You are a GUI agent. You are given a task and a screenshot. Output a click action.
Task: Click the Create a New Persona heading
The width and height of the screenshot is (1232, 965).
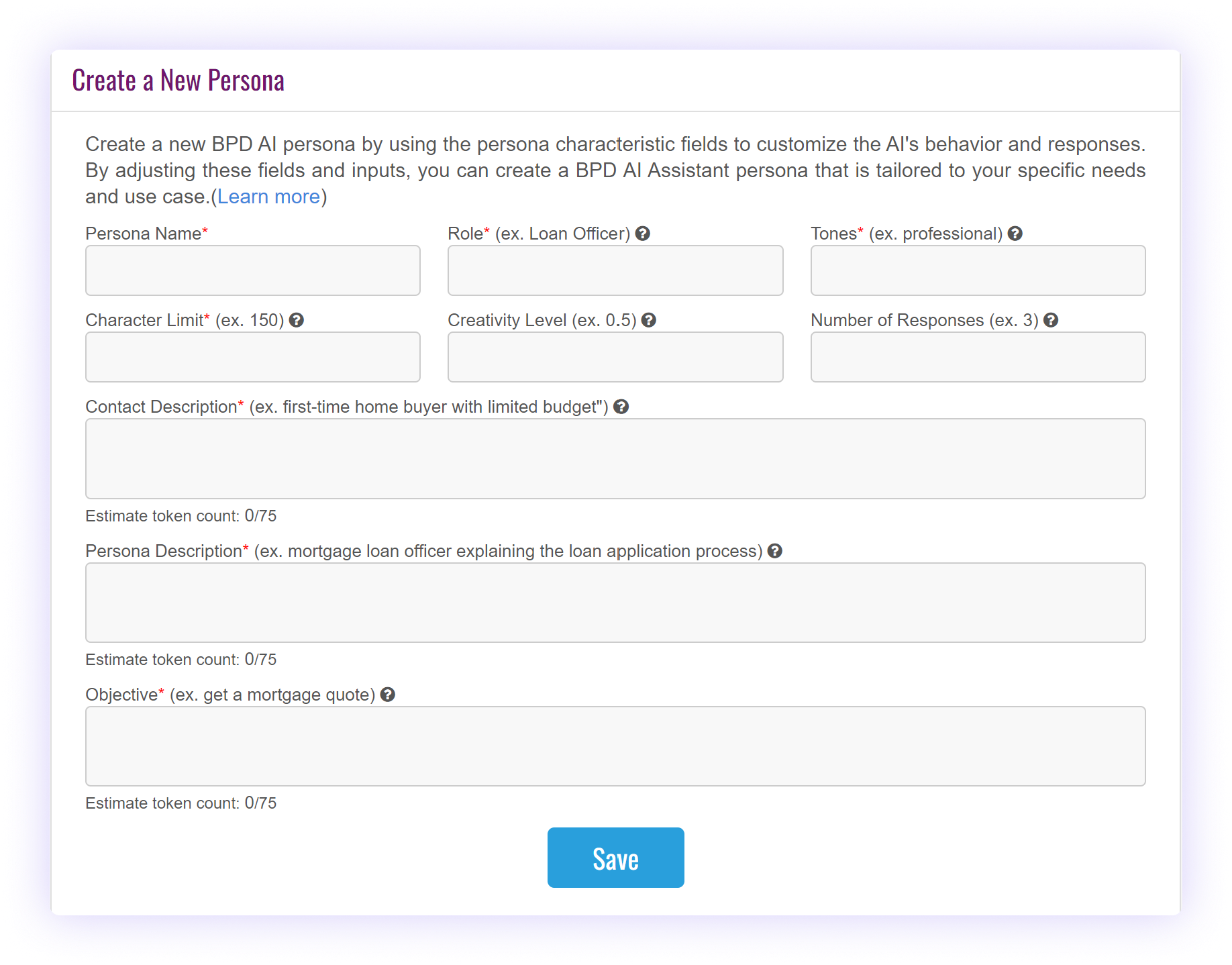(178, 81)
